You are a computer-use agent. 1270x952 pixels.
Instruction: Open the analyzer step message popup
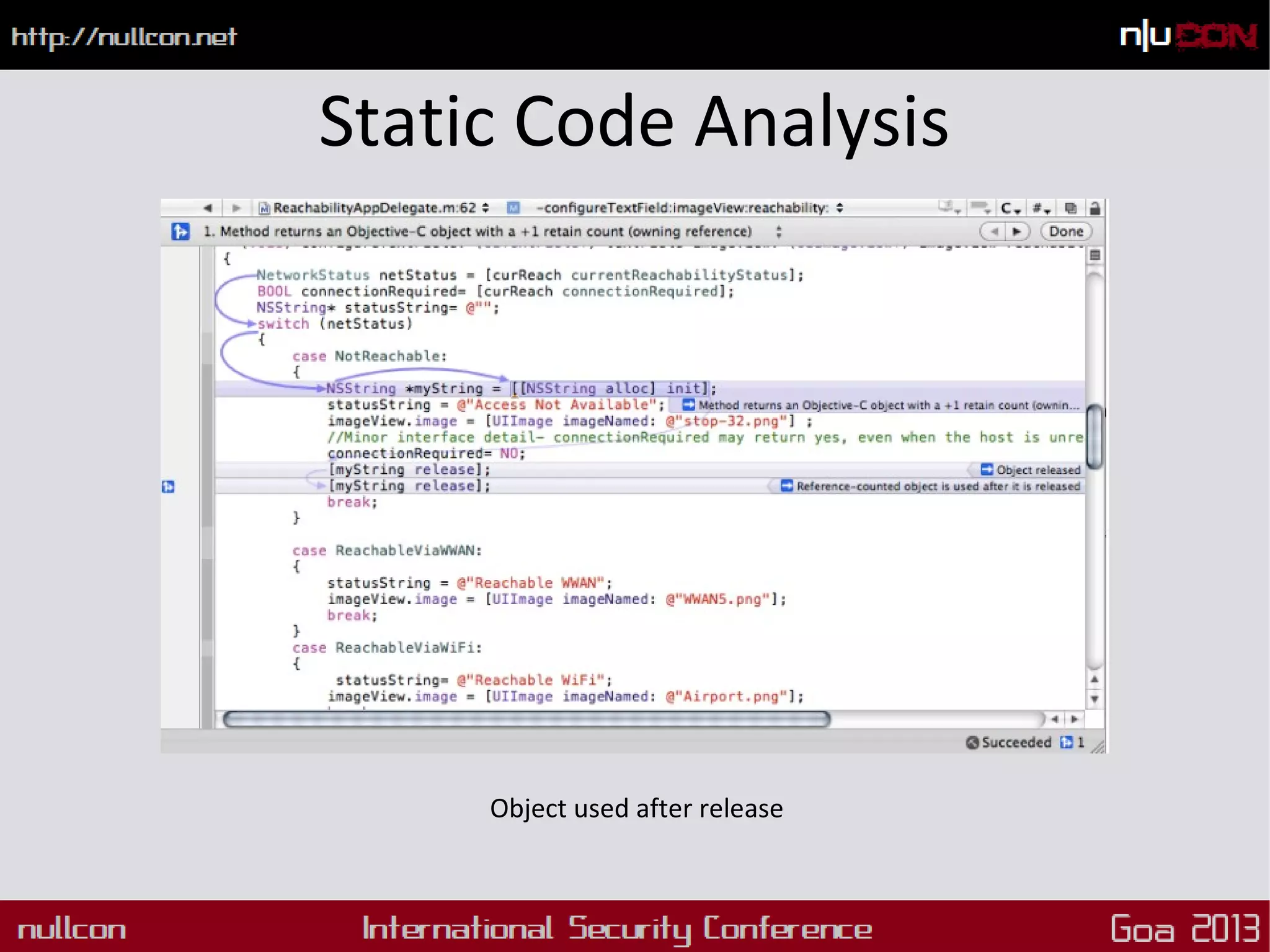[493, 232]
